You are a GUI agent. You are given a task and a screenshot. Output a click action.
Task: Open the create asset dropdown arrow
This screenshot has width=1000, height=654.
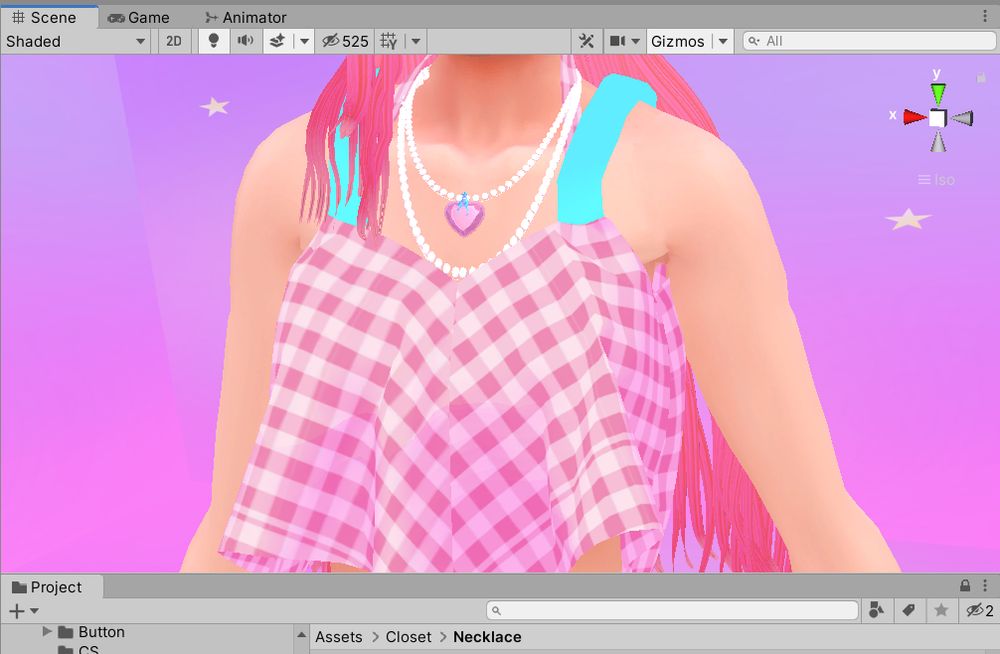[34, 611]
